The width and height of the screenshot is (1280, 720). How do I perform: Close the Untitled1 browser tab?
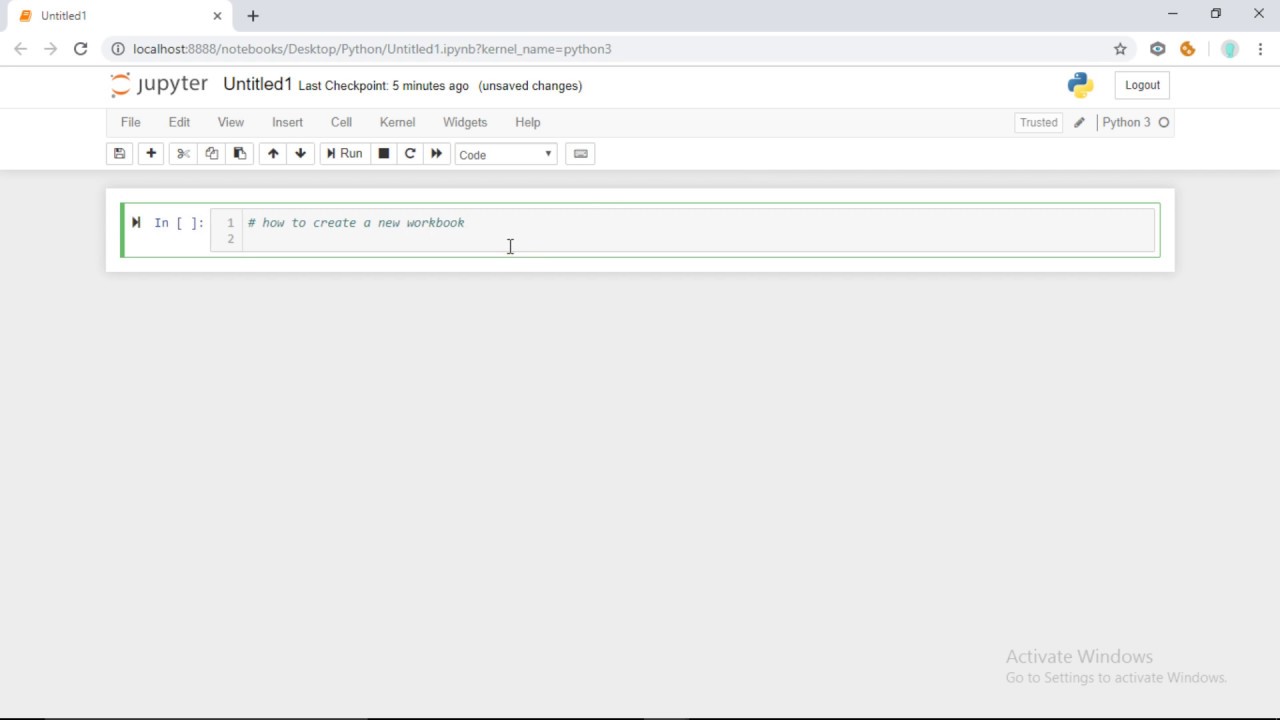click(217, 16)
